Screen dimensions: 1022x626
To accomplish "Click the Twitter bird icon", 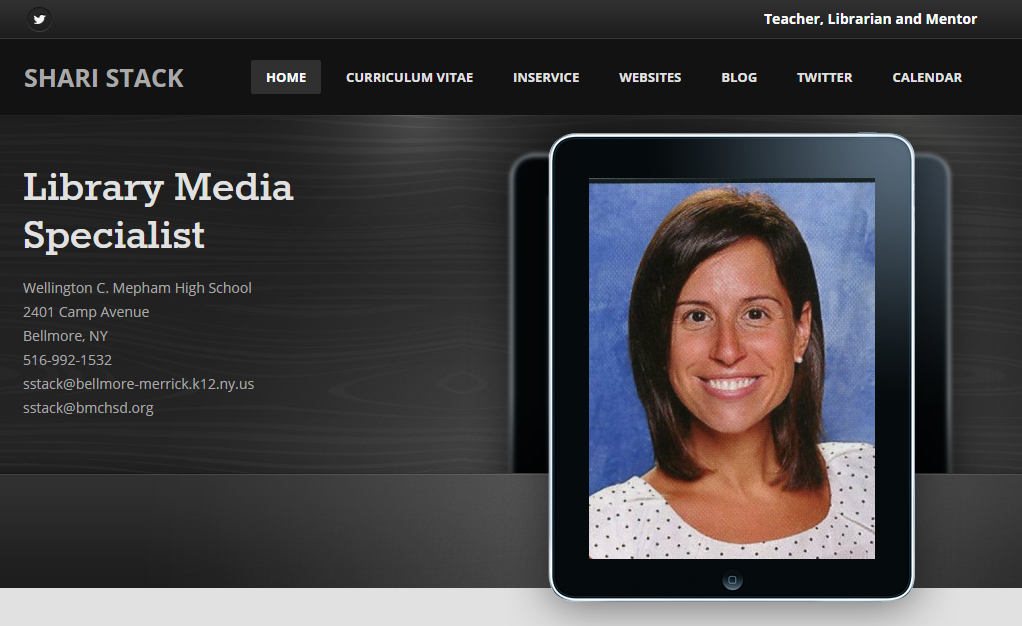I will 39,18.
